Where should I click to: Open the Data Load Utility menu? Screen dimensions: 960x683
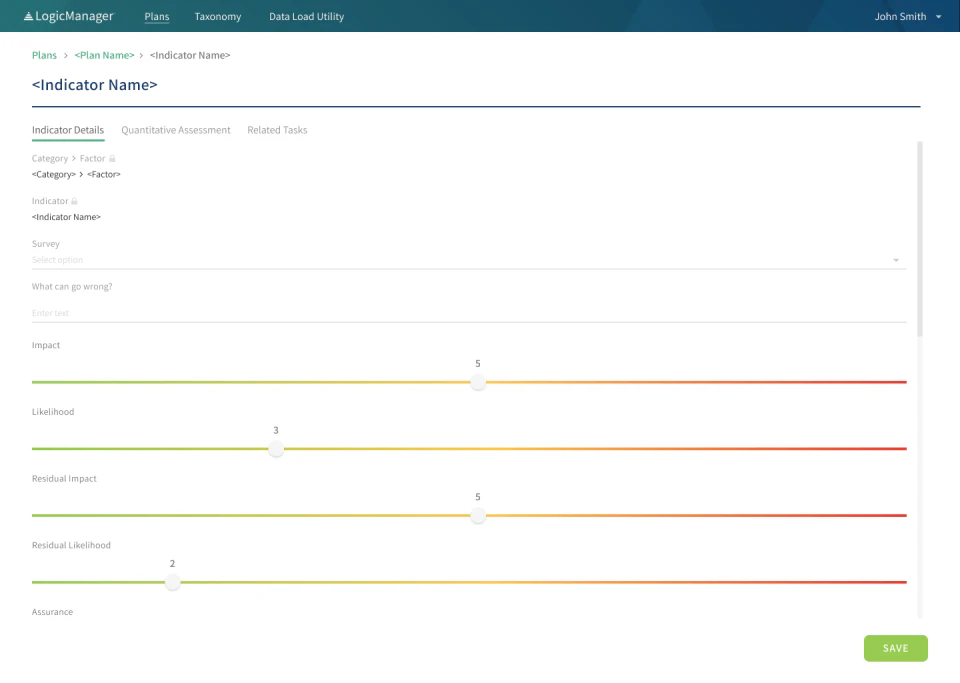306,16
